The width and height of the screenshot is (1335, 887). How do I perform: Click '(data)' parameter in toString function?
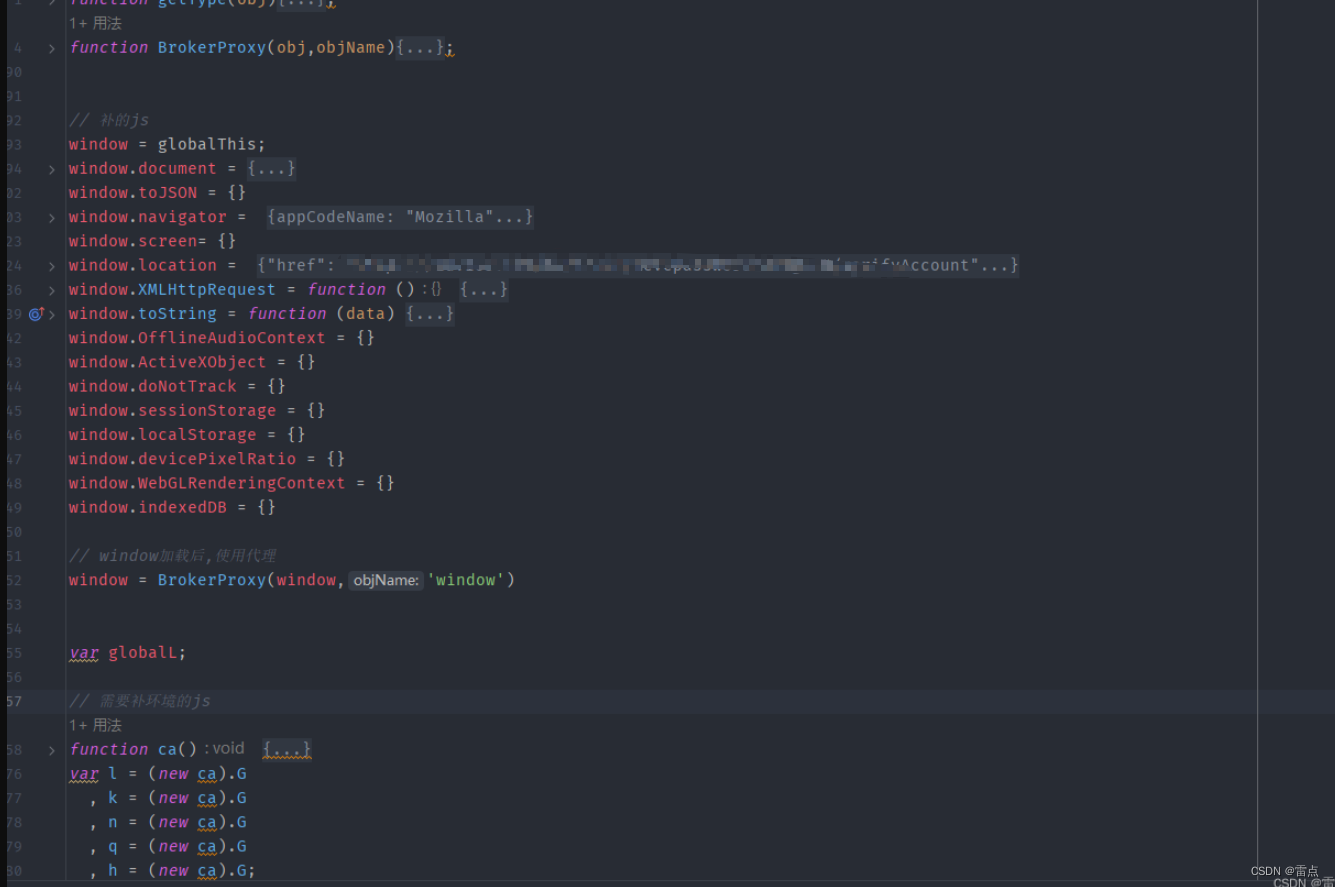tap(366, 314)
